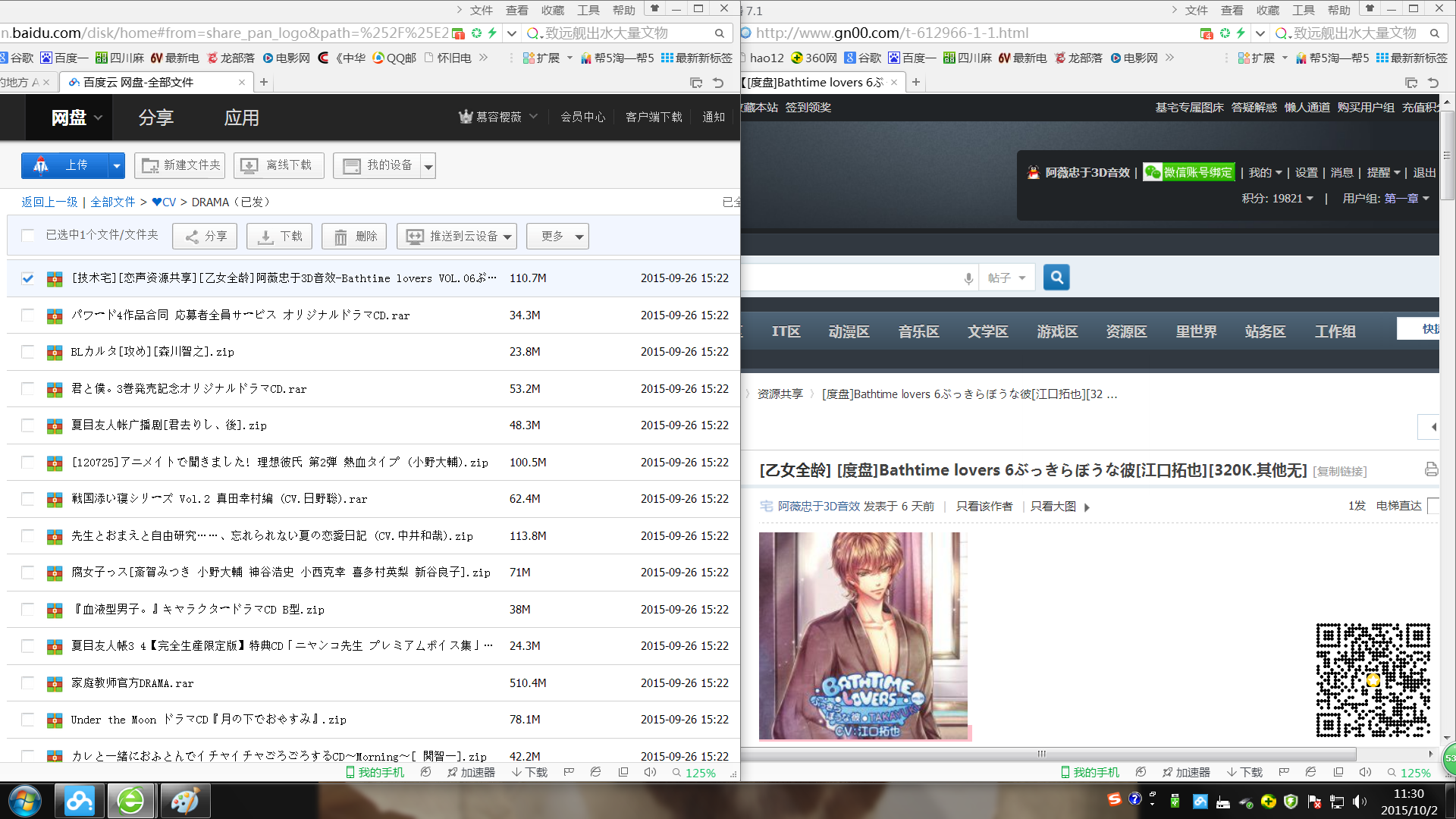Expand the 帖子 search type dropdown

[x=1006, y=278]
